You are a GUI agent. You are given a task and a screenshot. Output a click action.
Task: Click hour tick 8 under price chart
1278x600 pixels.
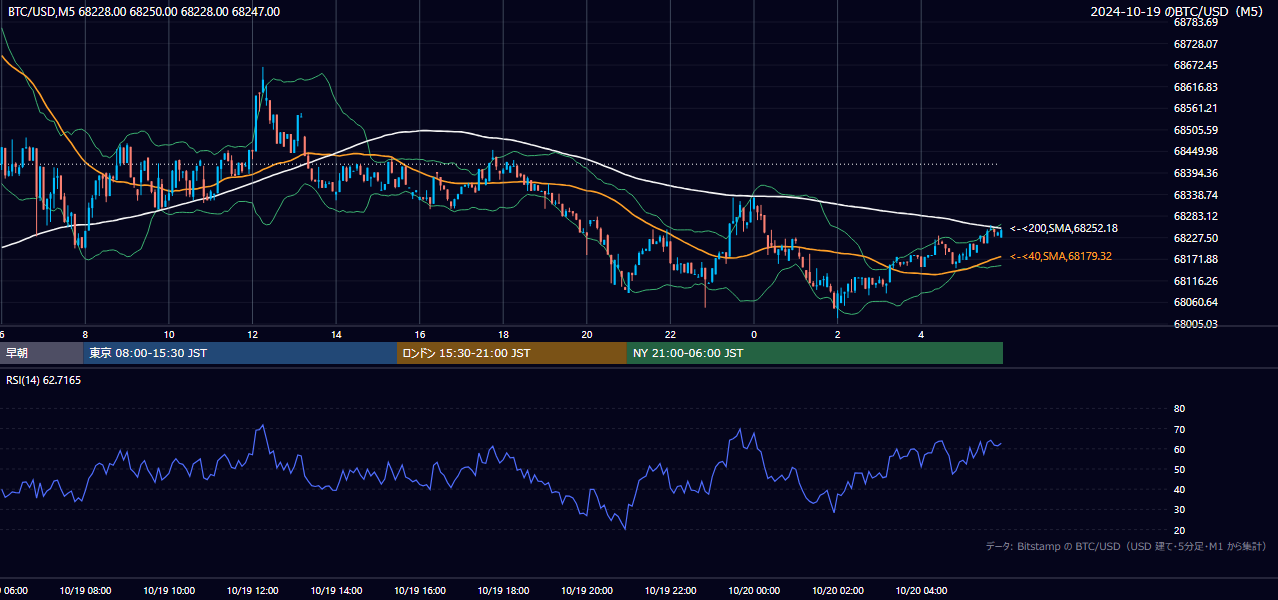[x=85, y=335]
